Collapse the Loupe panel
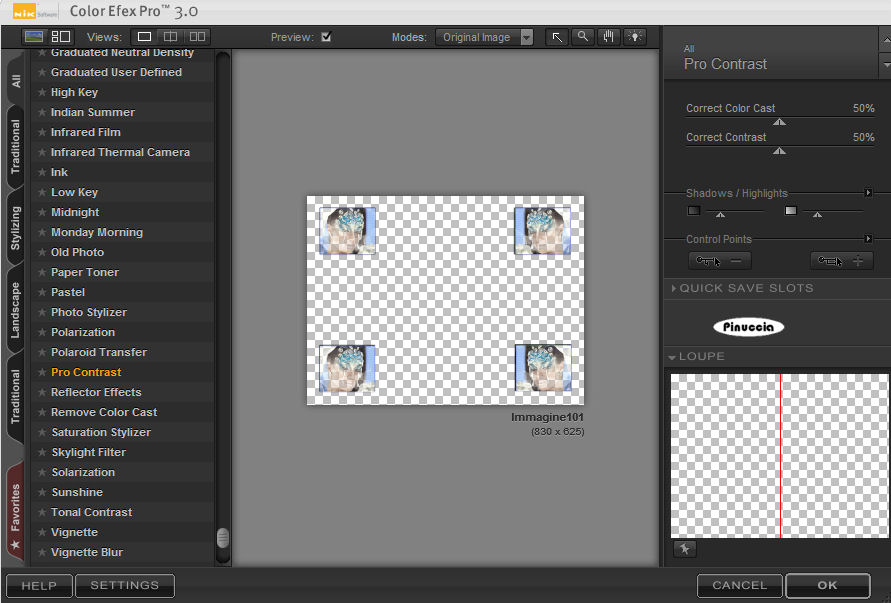Image resolution: width=891 pixels, height=603 pixels. pyautogui.click(x=672, y=357)
